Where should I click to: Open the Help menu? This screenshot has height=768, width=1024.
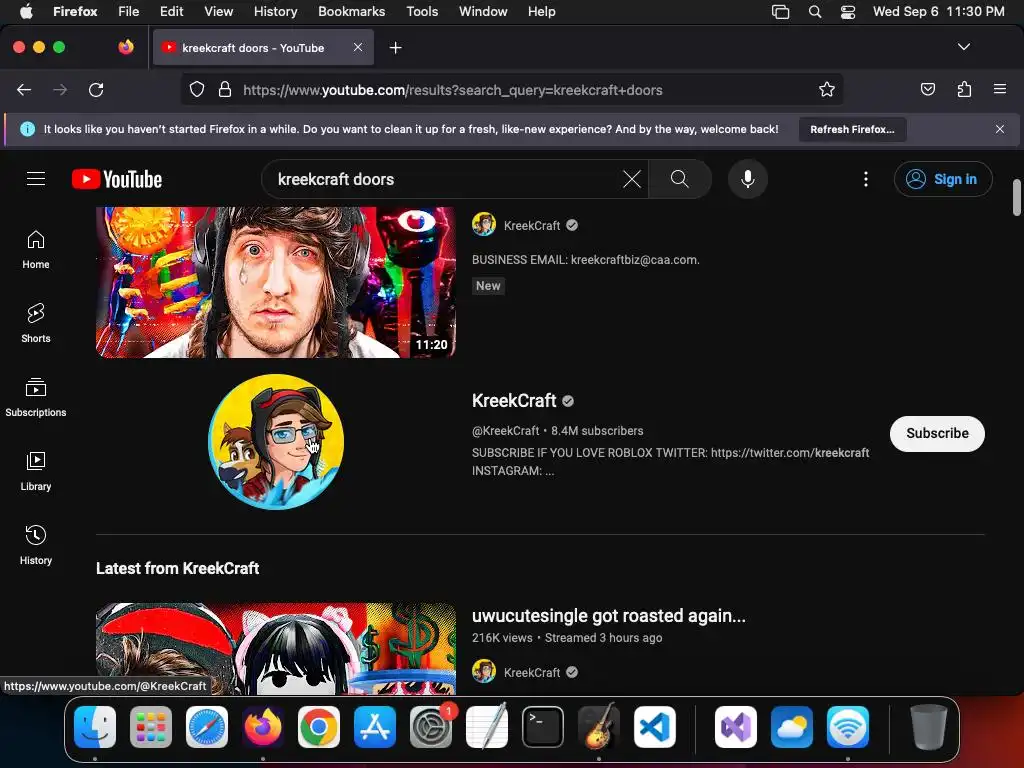coord(541,11)
